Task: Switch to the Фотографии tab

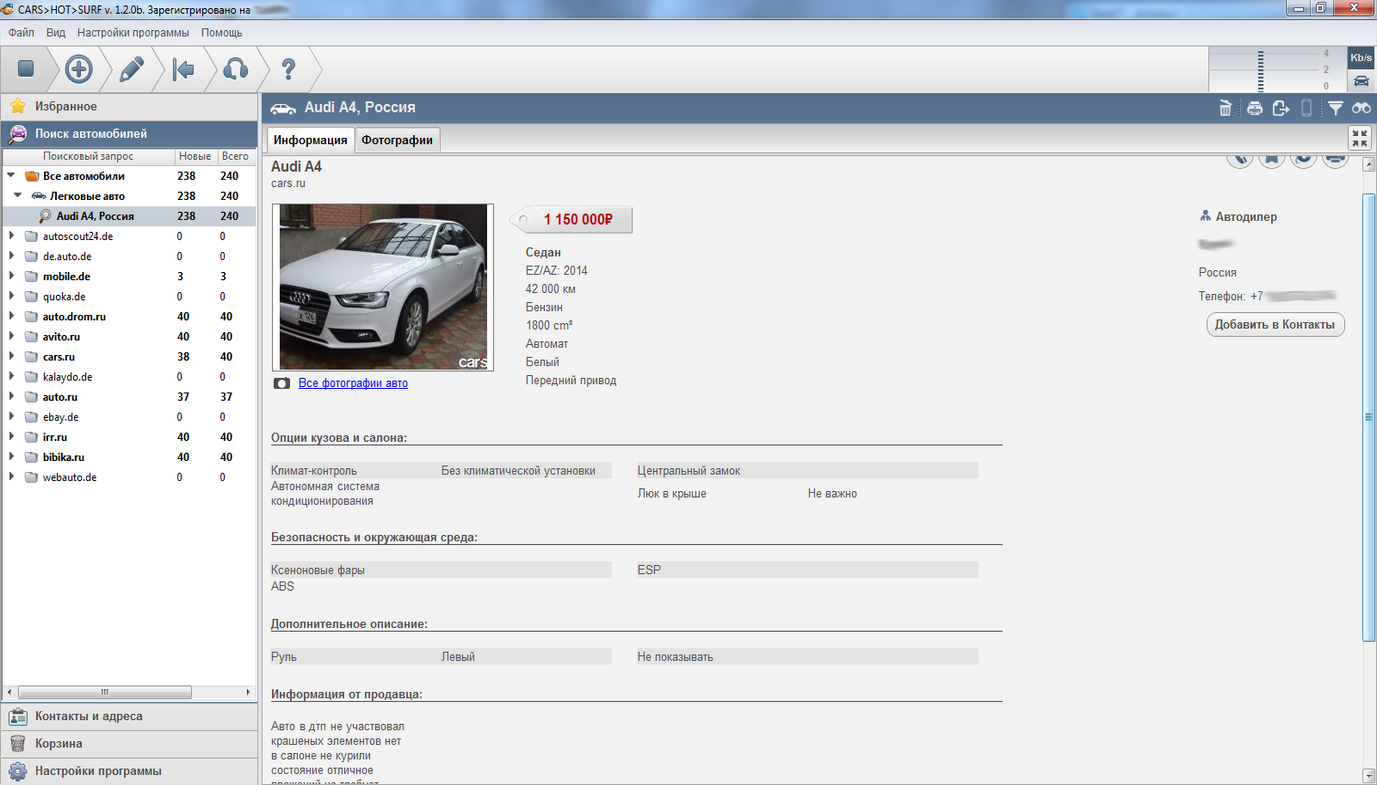Action: [x=397, y=140]
